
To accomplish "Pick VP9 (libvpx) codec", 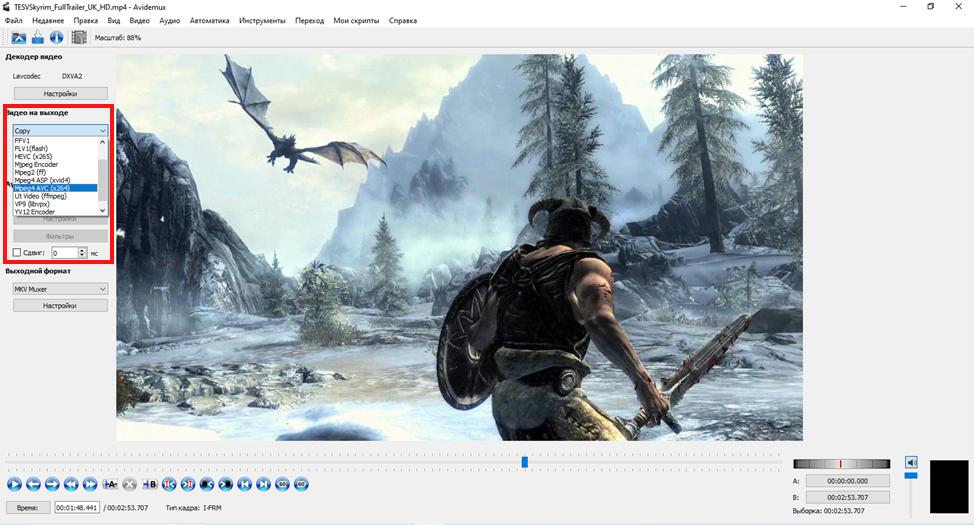I will coord(55,204).
